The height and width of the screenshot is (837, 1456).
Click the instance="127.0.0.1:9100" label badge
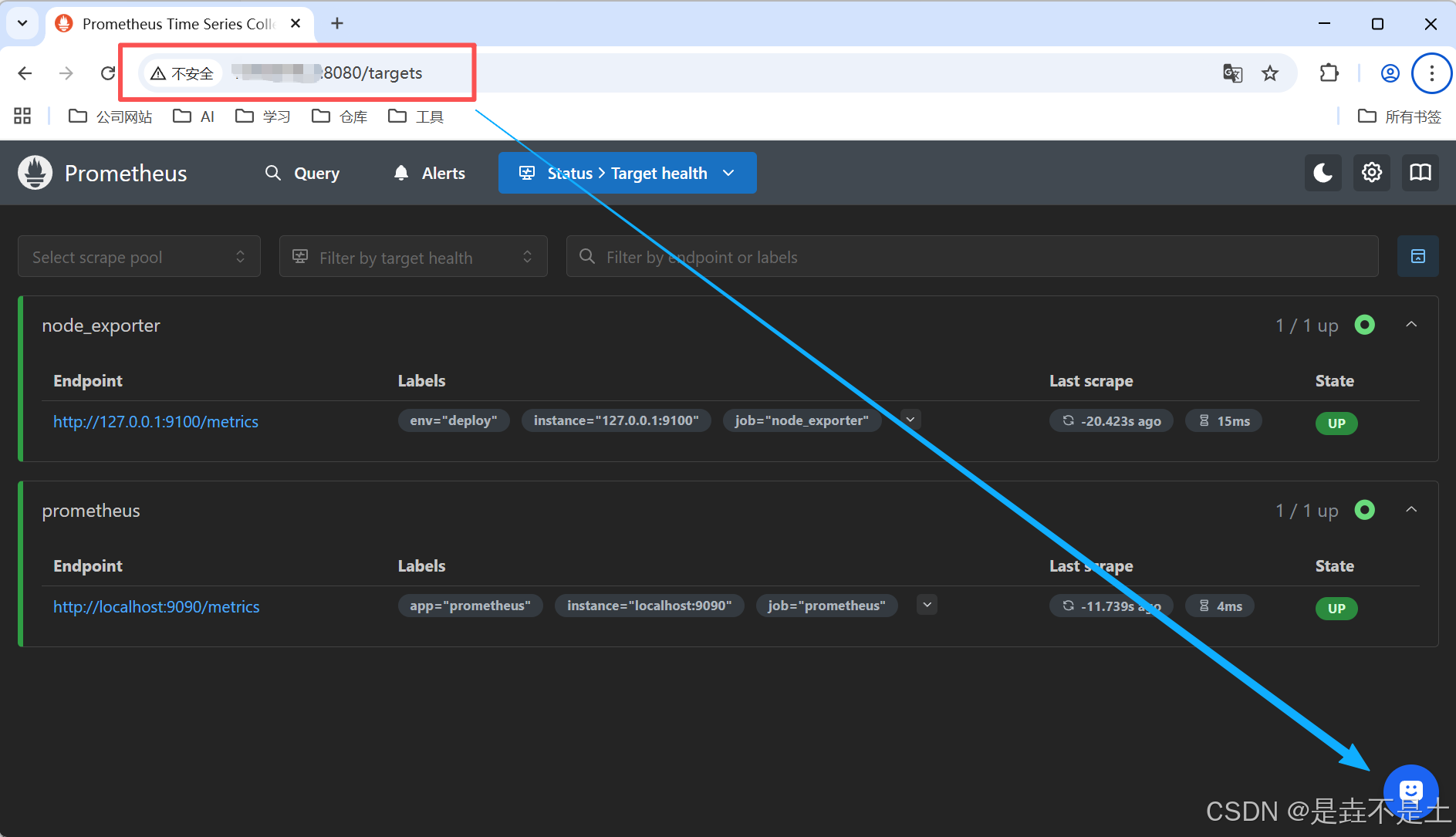pos(616,420)
